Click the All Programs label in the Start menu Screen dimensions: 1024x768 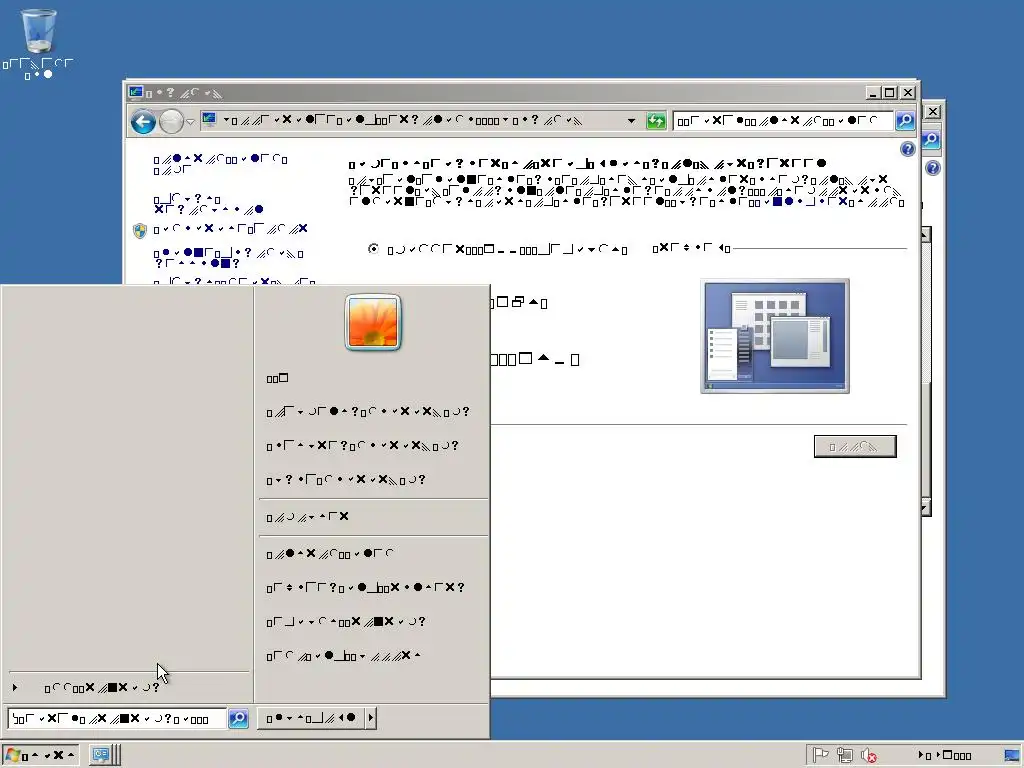coord(102,688)
